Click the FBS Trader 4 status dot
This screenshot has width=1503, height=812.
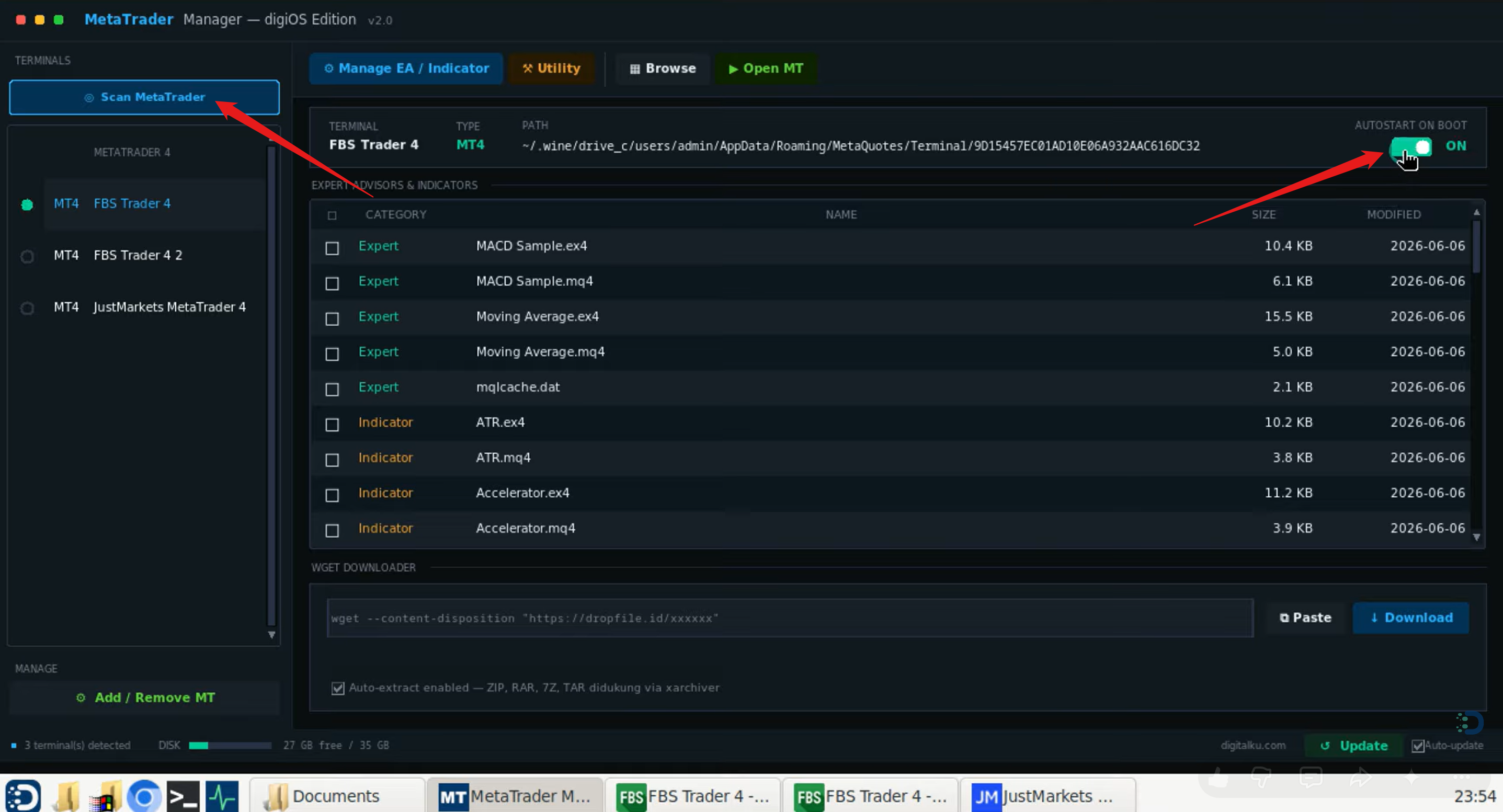[27, 205]
